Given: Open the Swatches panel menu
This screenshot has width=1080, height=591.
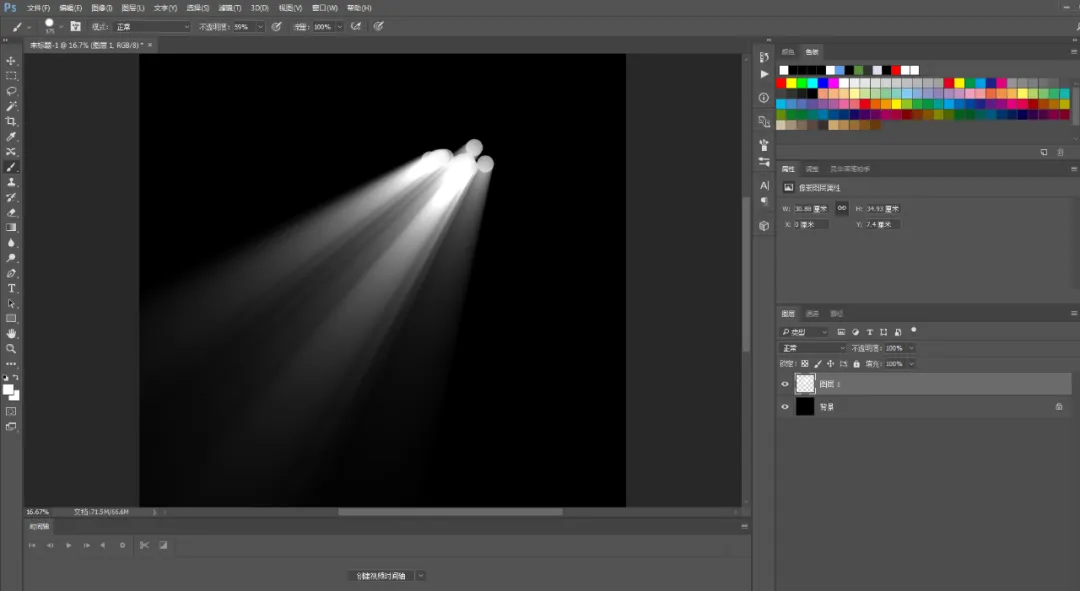Looking at the screenshot, I should (1074, 52).
